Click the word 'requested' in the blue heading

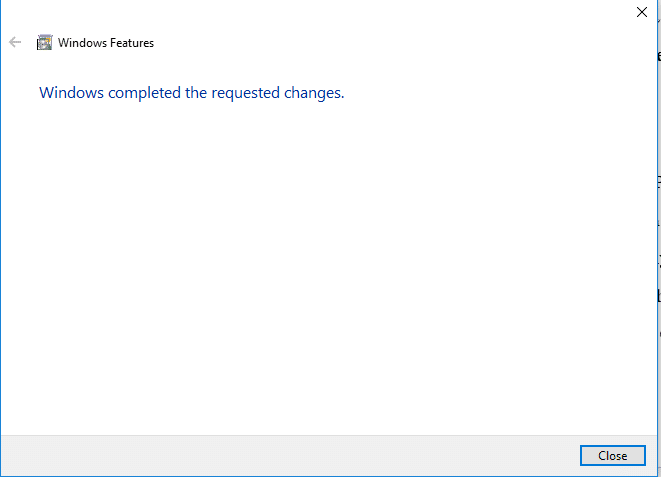[245, 93]
